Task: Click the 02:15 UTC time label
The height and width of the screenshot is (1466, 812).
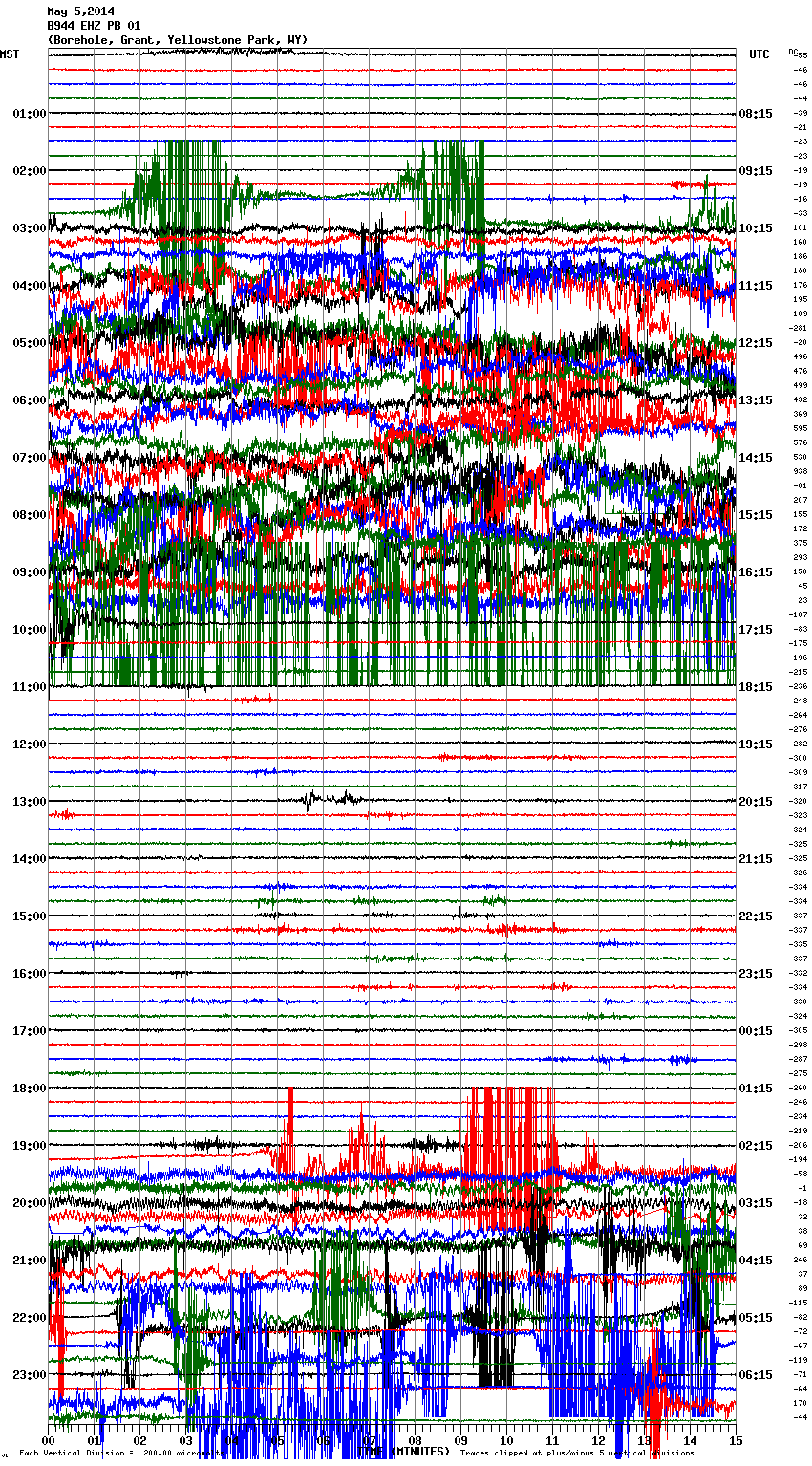Action: tap(756, 1145)
